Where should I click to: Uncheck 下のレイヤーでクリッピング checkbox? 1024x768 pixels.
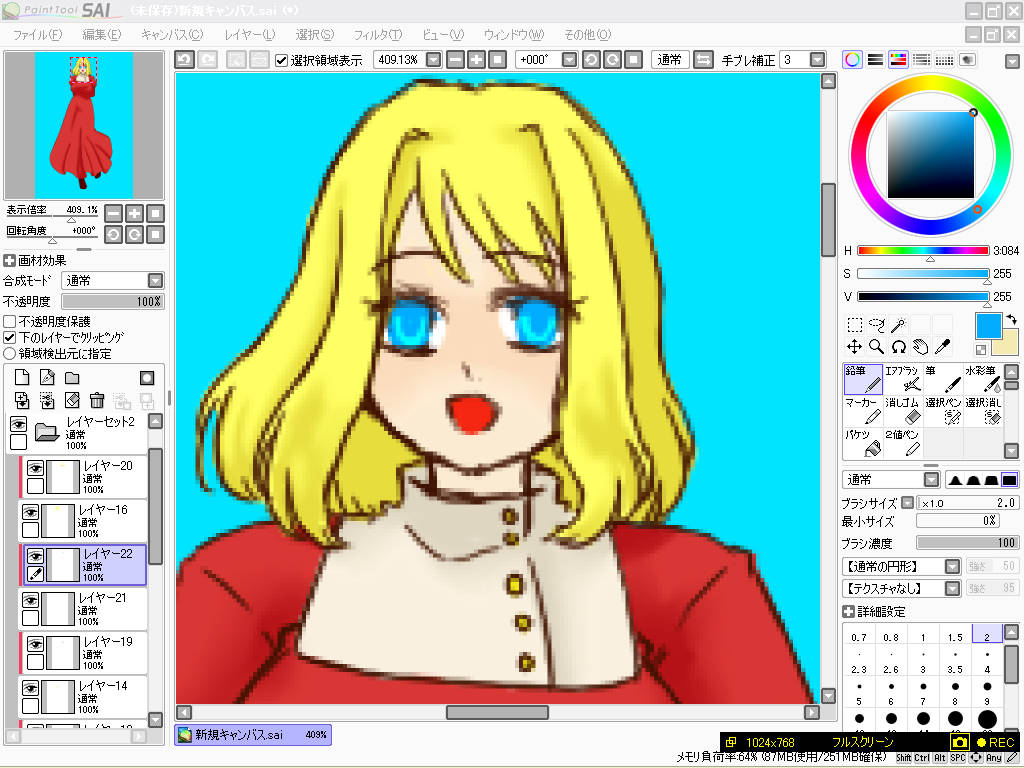10,338
